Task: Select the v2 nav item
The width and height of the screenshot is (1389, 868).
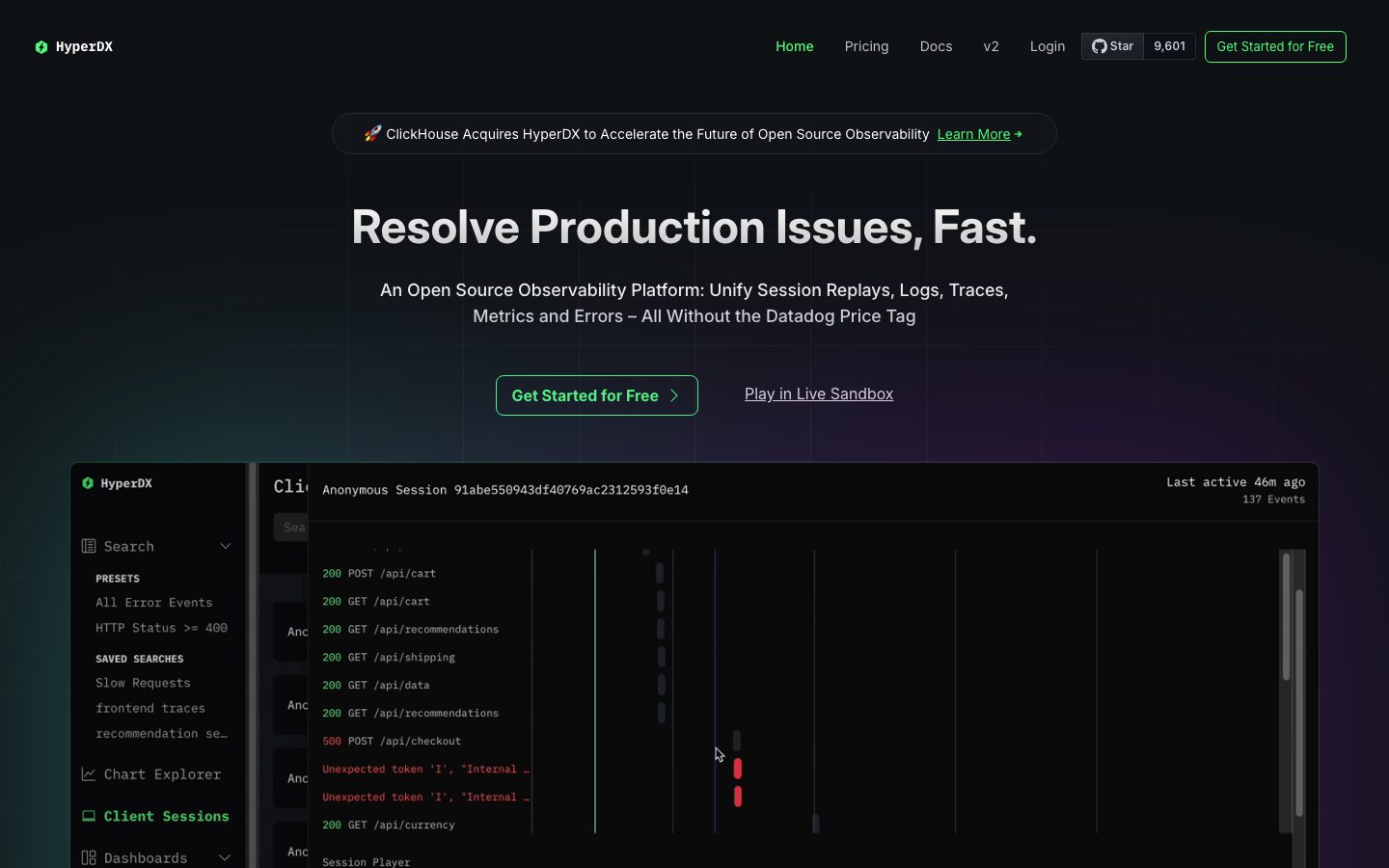Action: [991, 46]
